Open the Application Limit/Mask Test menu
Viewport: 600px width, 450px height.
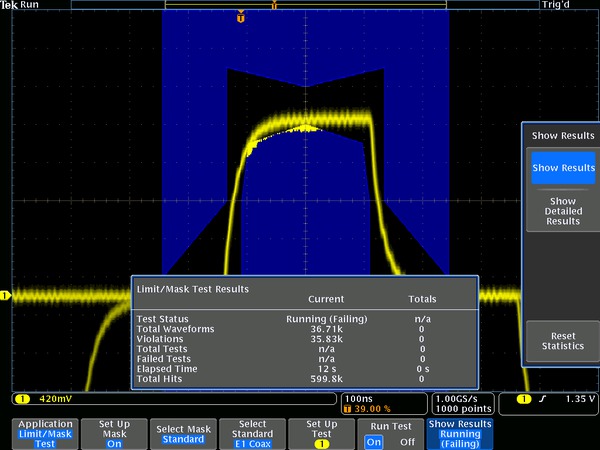(x=46, y=432)
